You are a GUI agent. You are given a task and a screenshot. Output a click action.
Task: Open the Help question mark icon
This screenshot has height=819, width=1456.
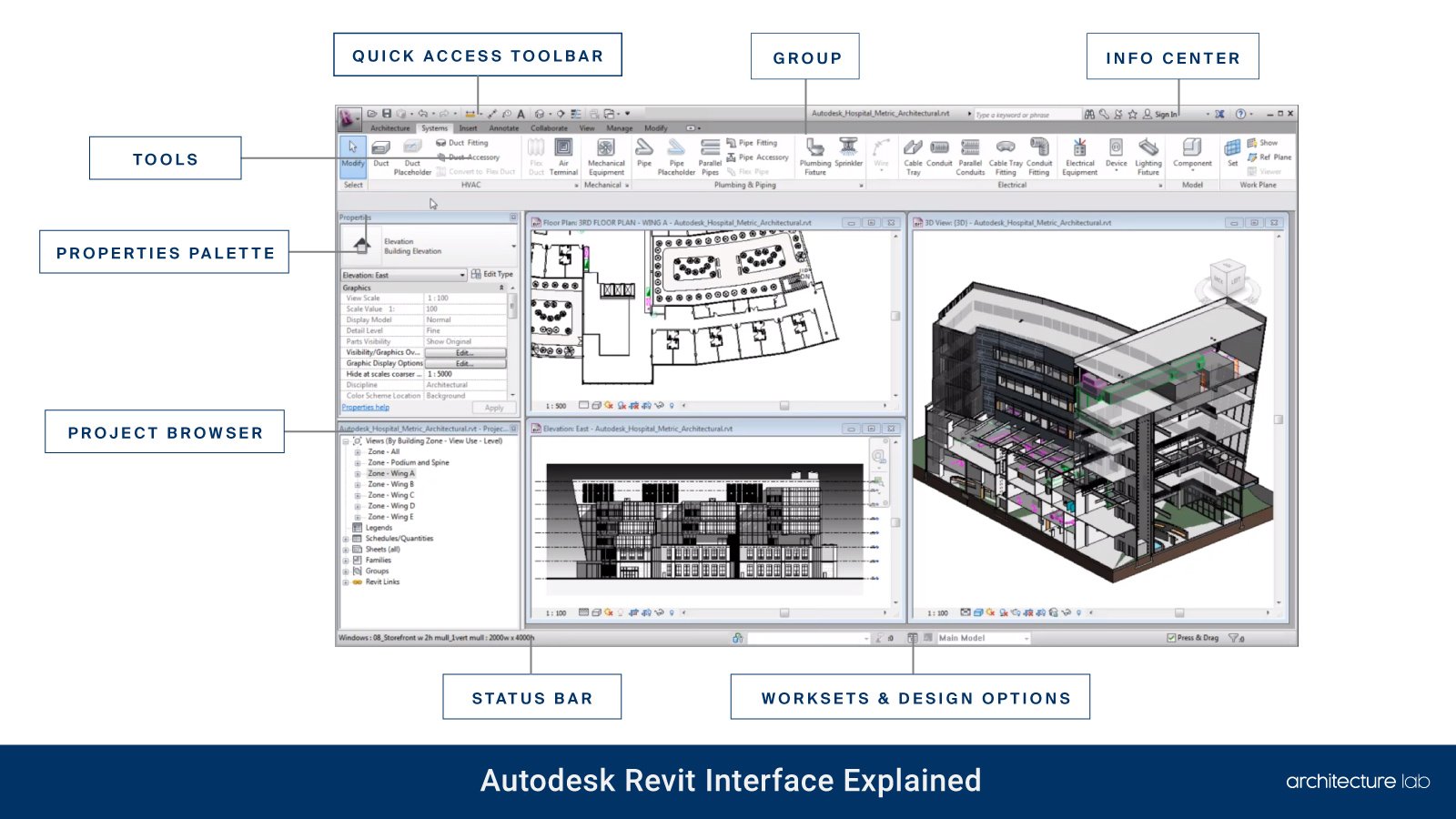[1240, 114]
